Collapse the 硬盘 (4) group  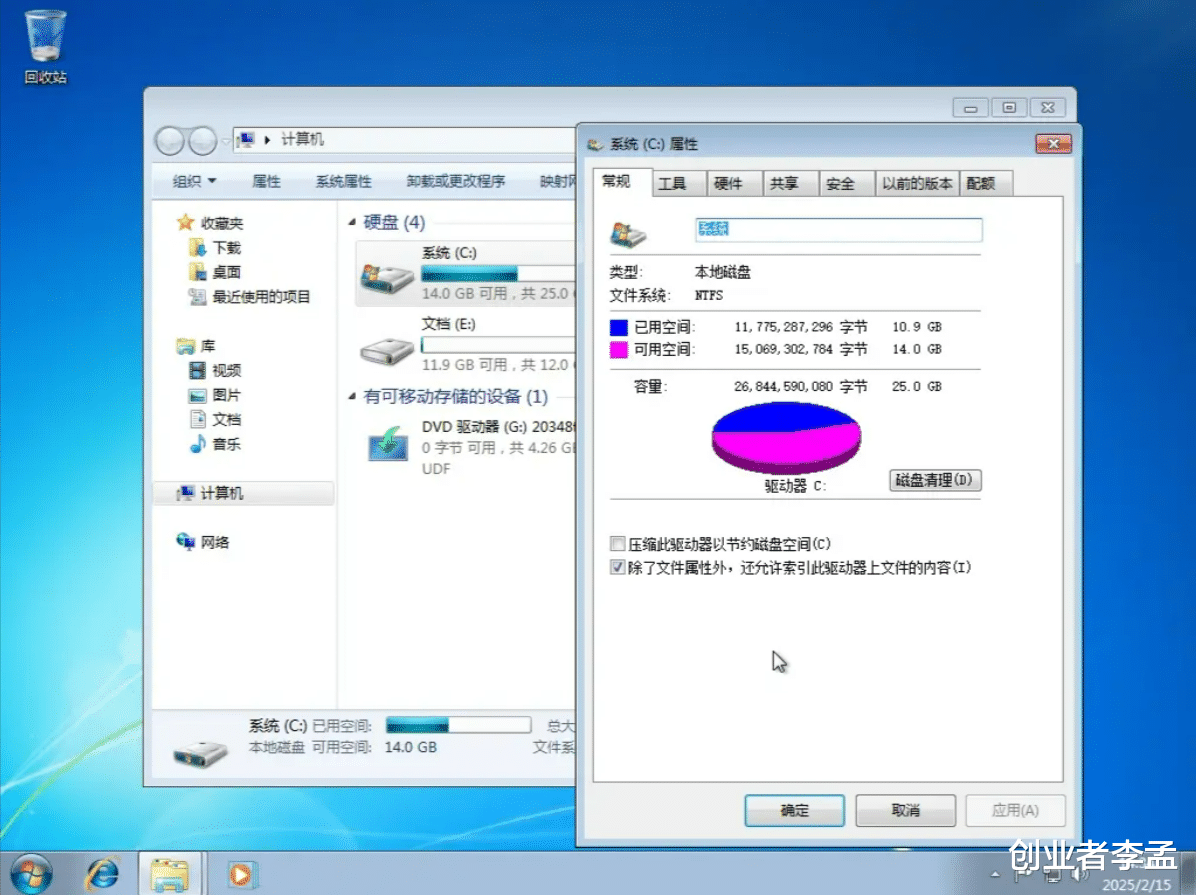pos(352,222)
